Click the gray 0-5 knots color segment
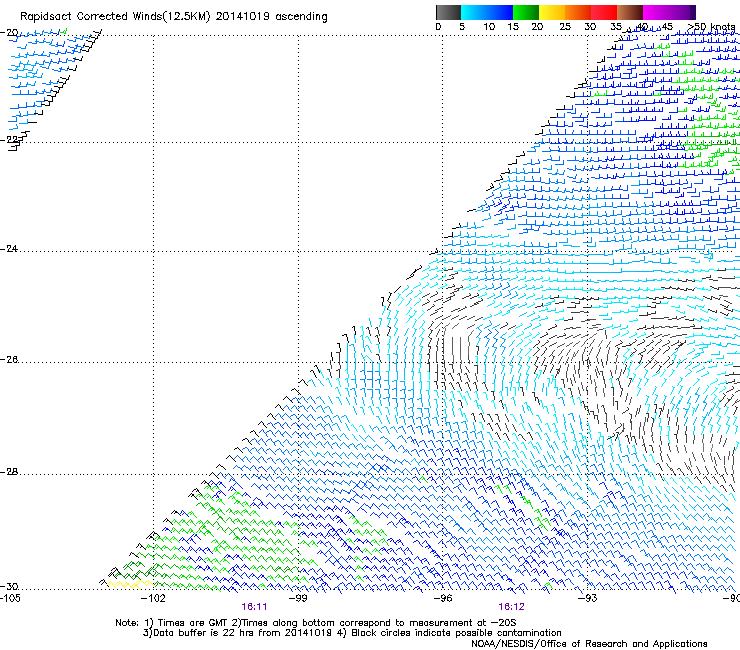The width and height of the screenshot is (740, 650). point(448,12)
